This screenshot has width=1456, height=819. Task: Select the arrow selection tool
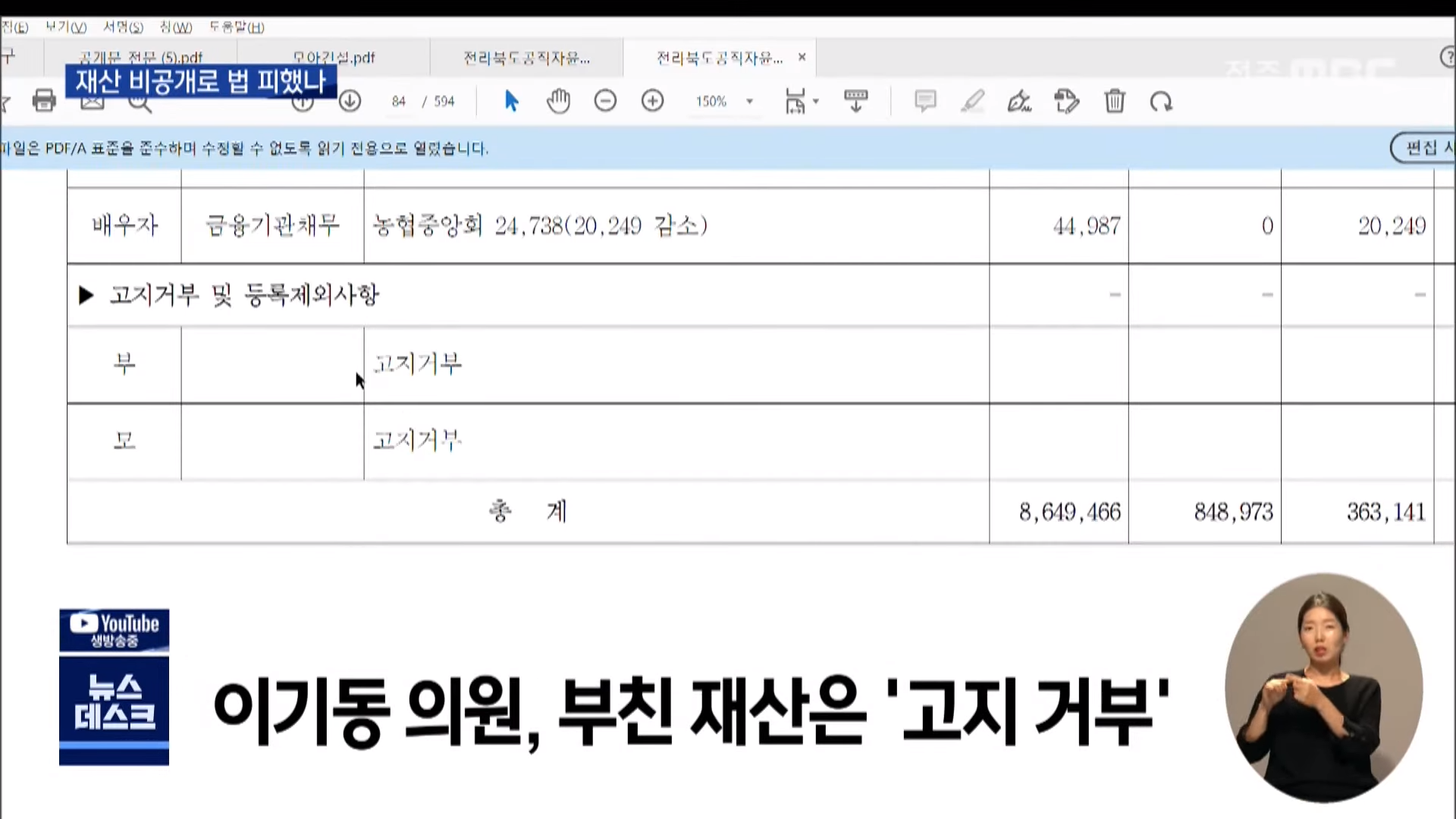click(511, 101)
